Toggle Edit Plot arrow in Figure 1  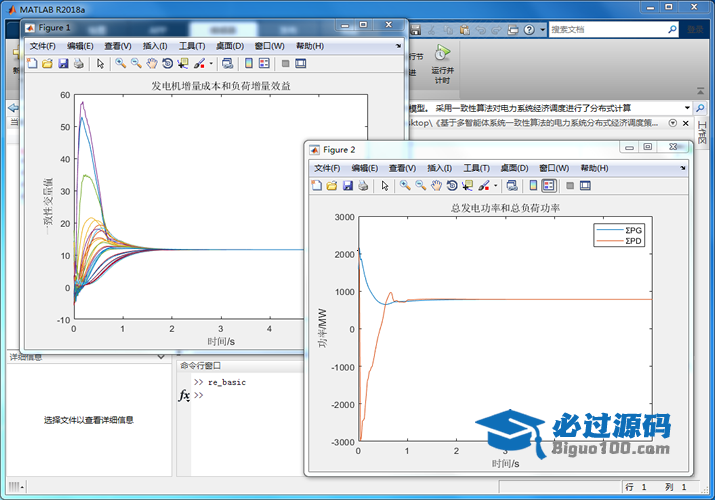coord(99,63)
